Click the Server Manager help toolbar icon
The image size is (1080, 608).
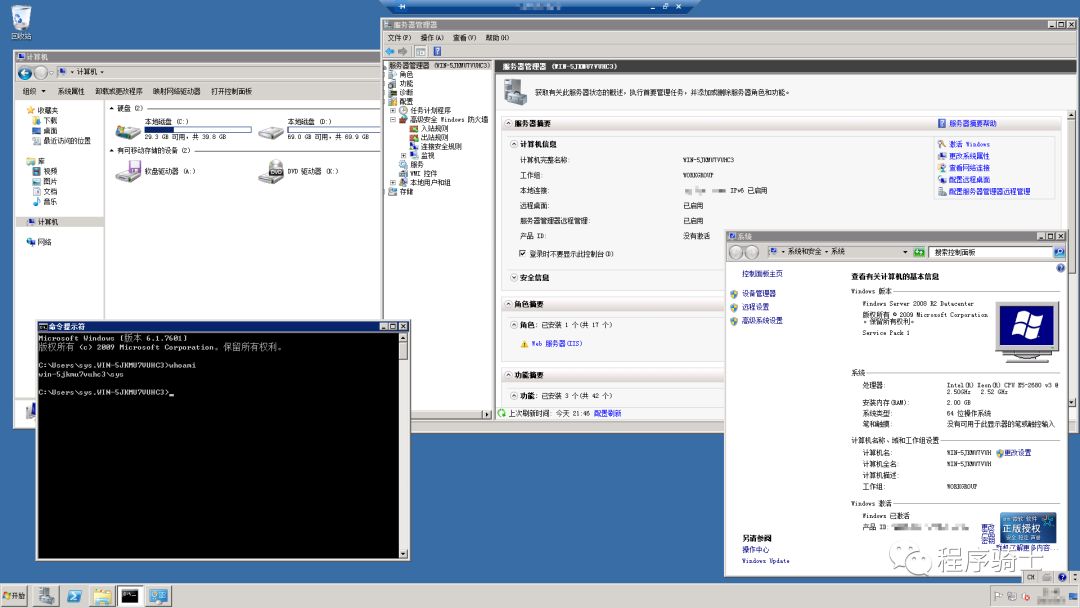tap(438, 51)
